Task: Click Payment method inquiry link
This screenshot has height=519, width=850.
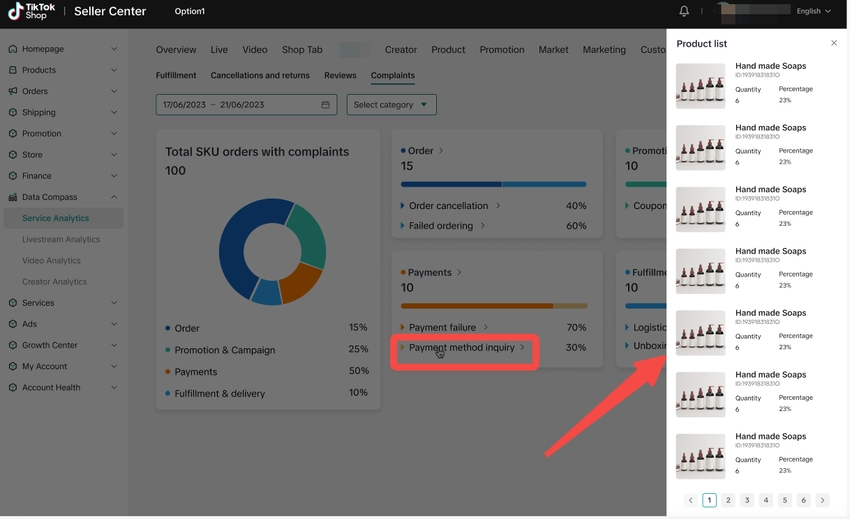Action: click(461, 348)
